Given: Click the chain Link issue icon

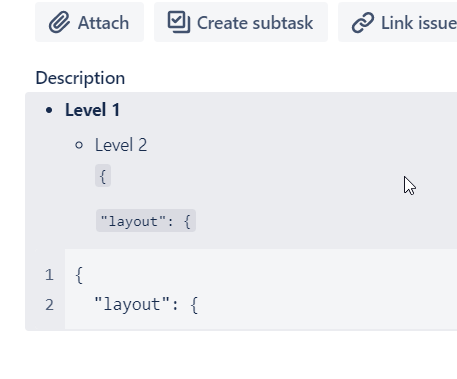Looking at the screenshot, I should [x=363, y=23].
